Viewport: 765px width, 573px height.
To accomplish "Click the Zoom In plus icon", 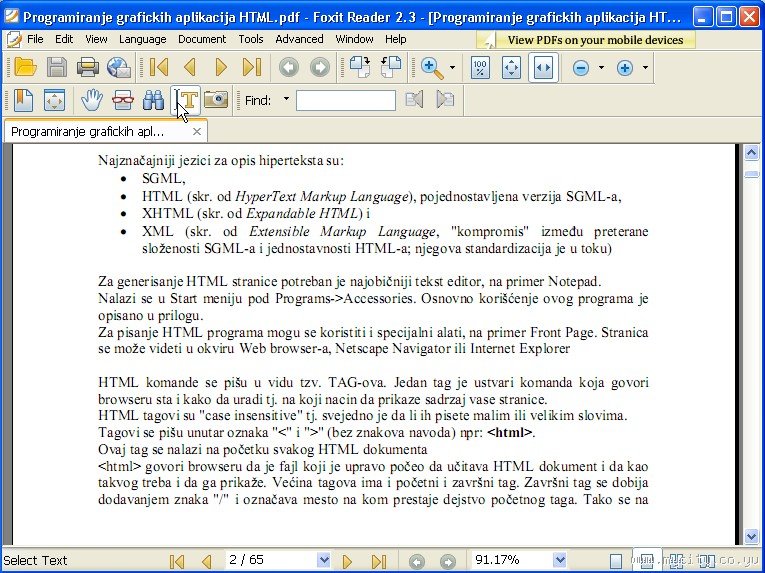I will [x=624, y=68].
